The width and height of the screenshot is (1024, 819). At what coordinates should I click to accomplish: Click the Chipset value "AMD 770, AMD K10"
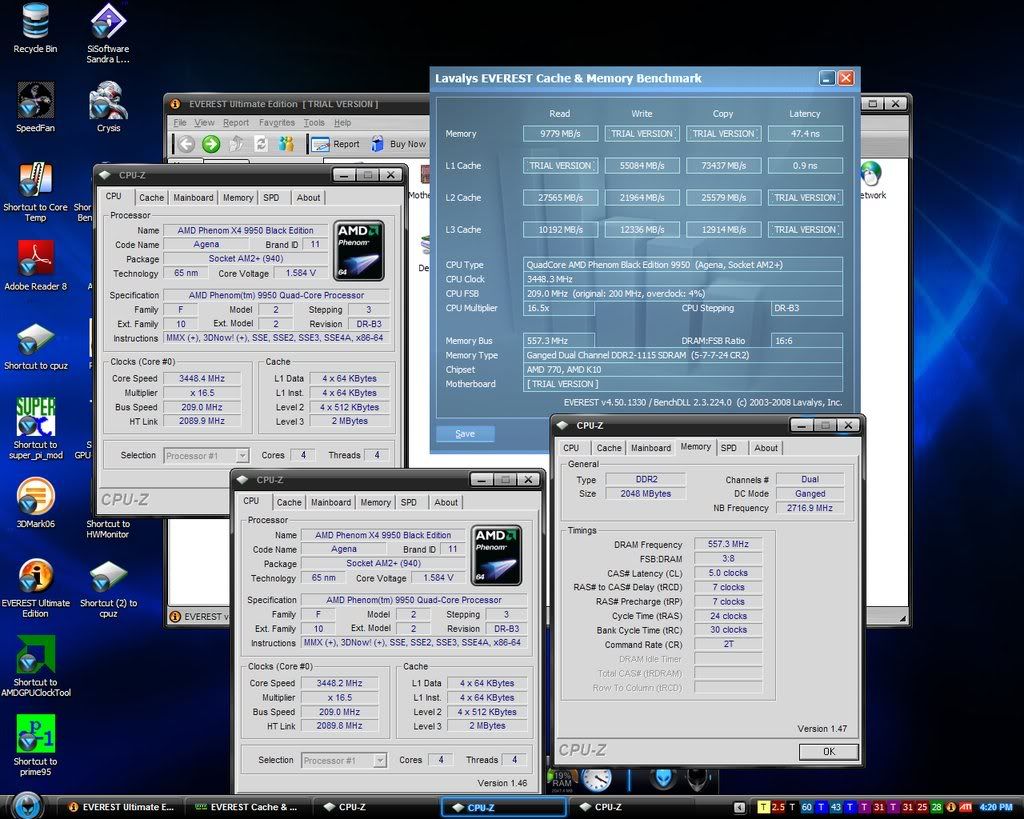click(683, 369)
